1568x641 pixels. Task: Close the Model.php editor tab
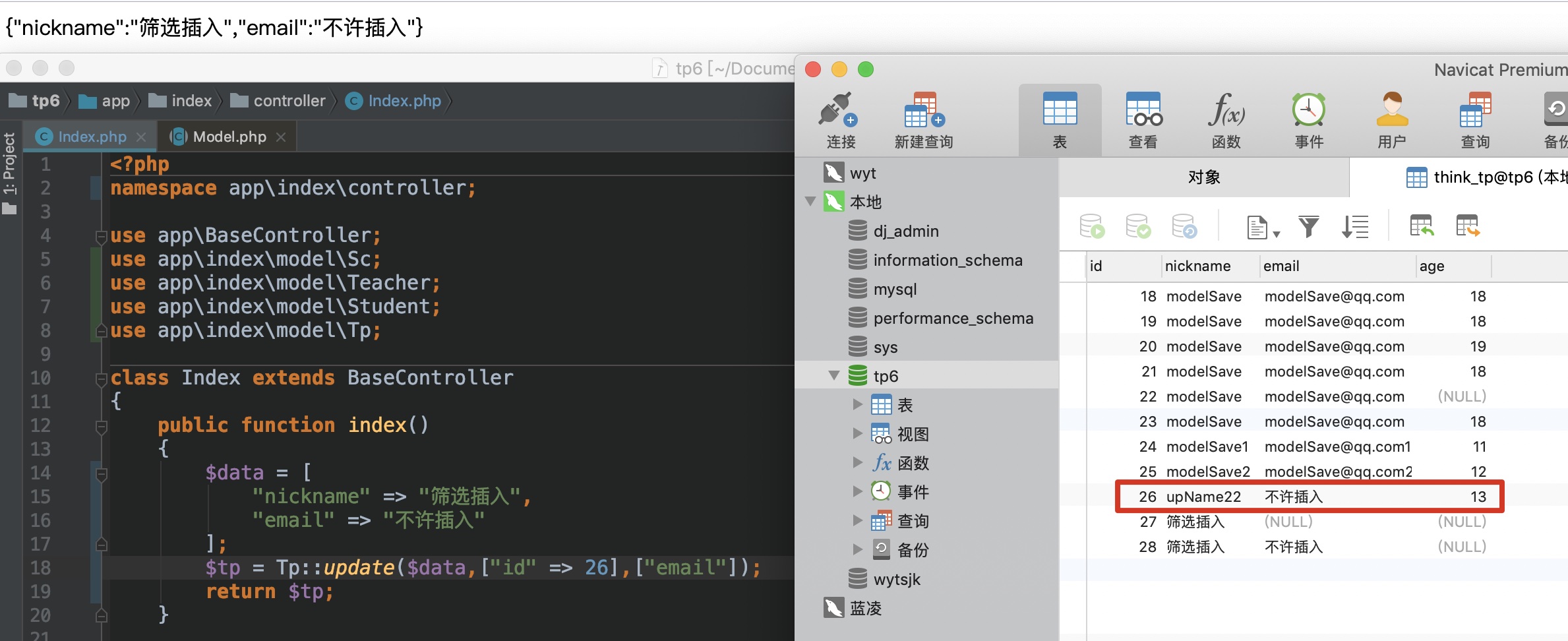[281, 137]
